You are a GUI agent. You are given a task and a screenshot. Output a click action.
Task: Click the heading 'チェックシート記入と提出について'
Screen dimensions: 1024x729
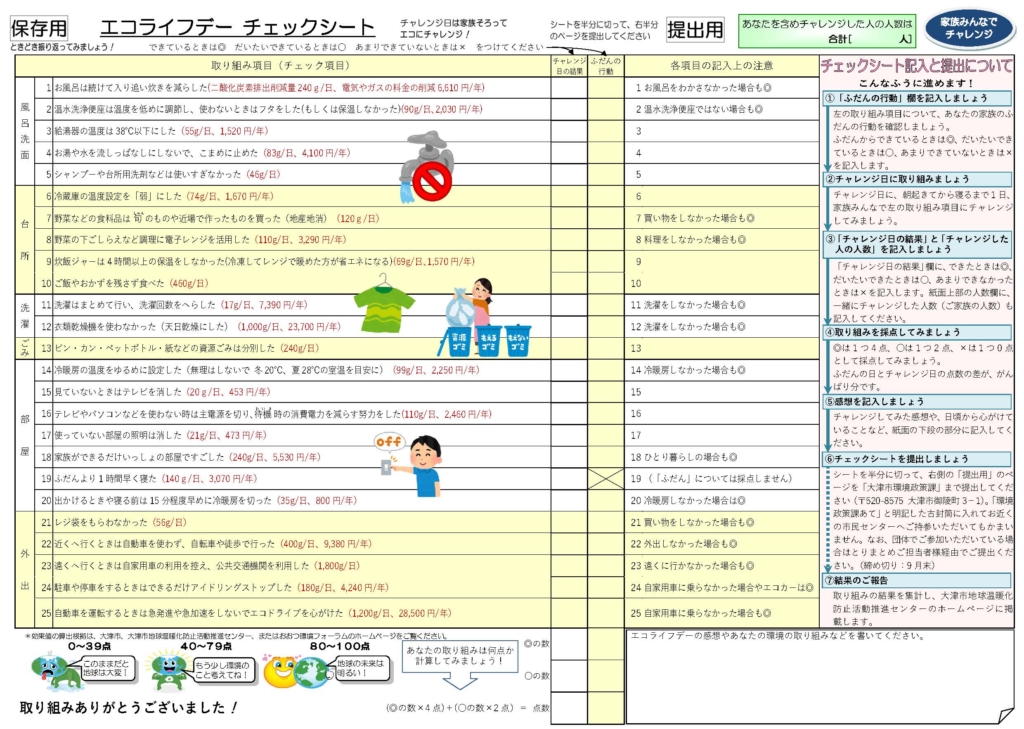coord(917,65)
